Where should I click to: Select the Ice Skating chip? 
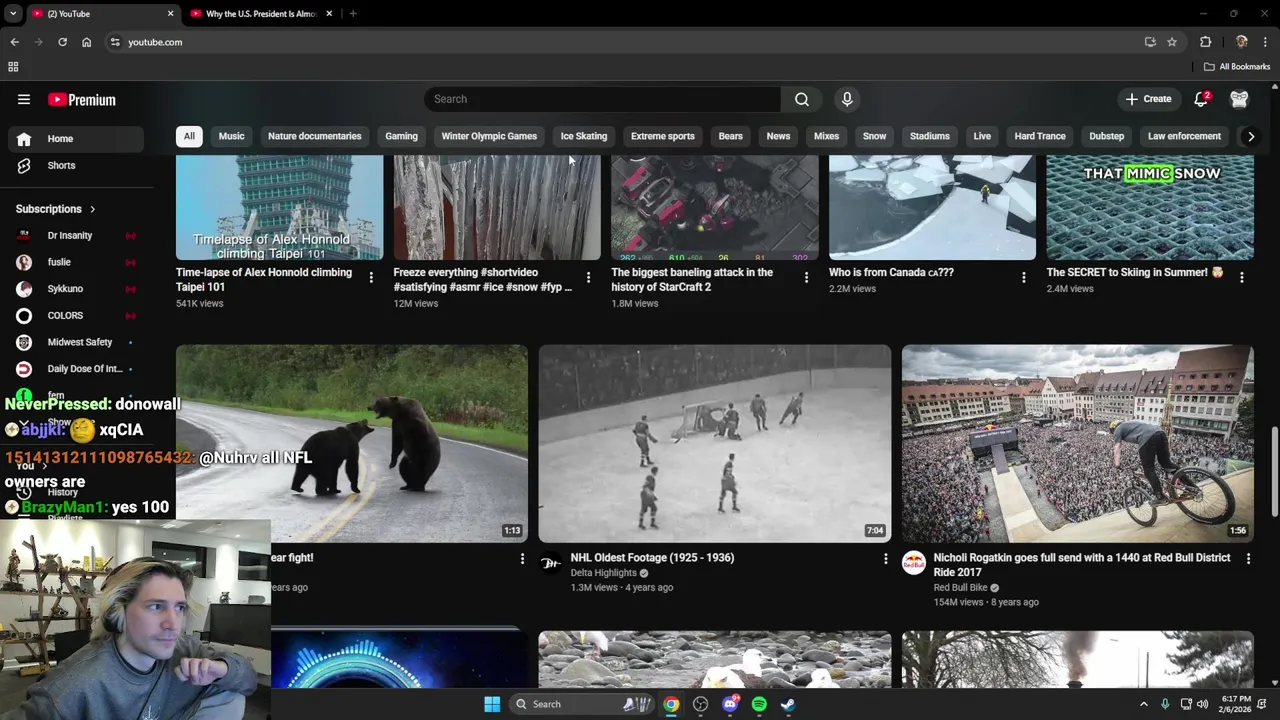tap(584, 136)
